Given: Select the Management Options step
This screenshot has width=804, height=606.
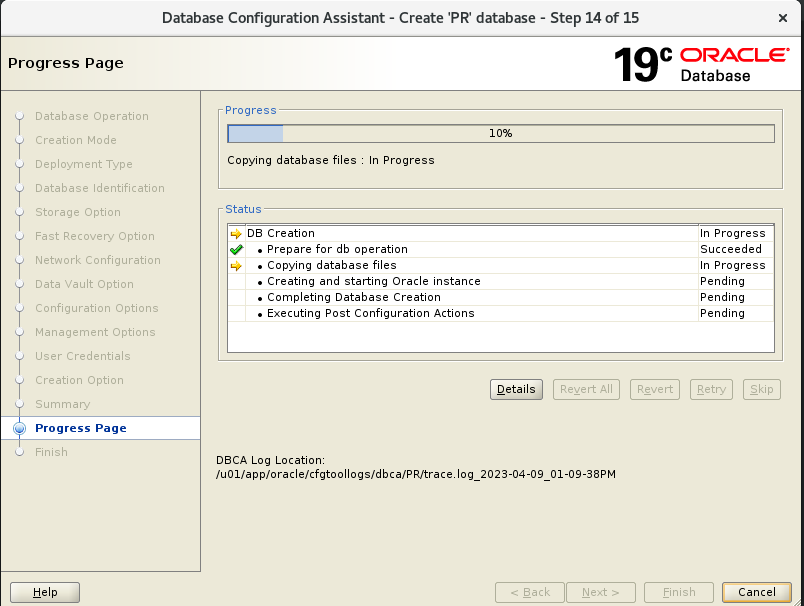Looking at the screenshot, I should pos(95,332).
